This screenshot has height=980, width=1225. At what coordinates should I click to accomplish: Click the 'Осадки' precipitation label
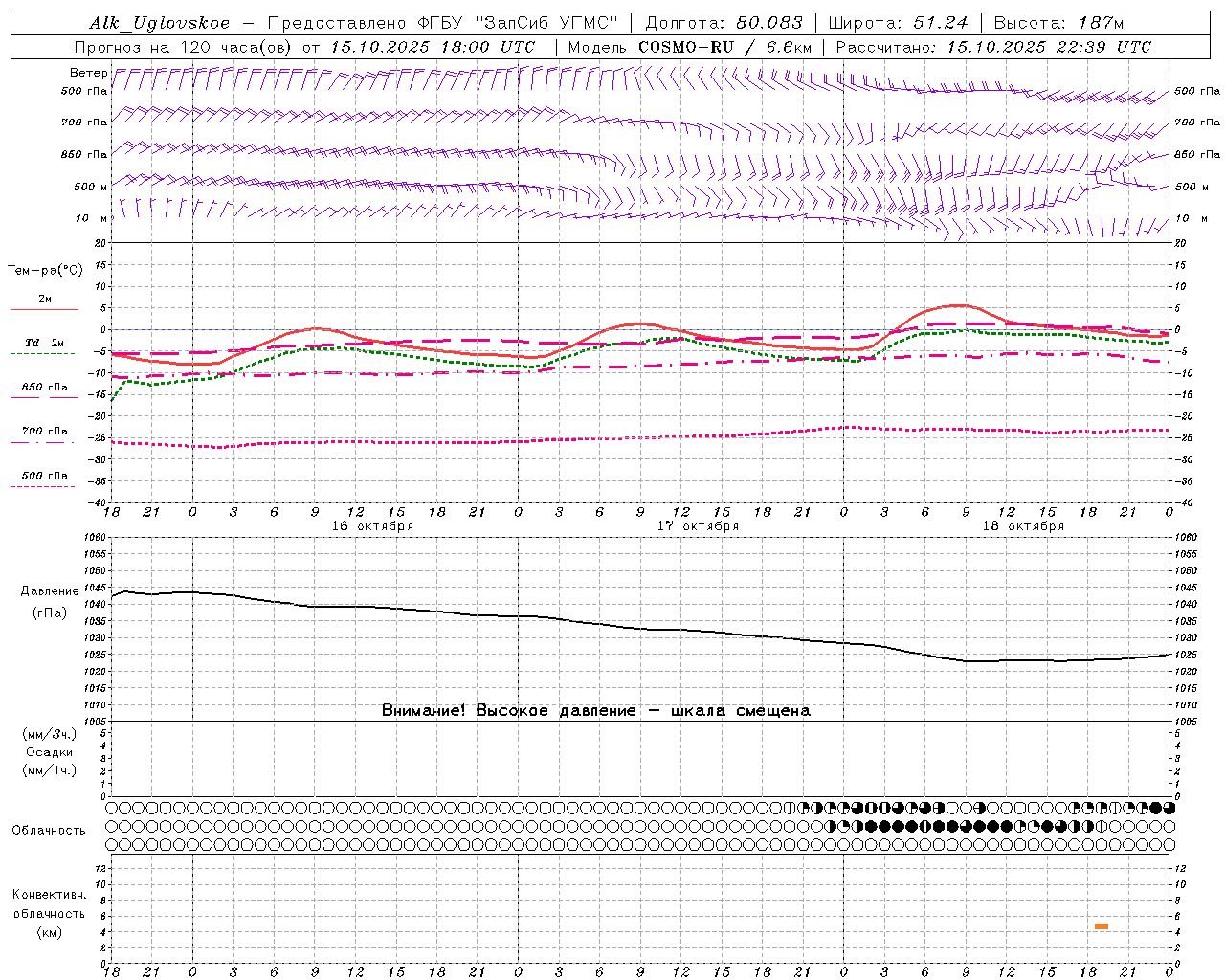pyautogui.click(x=50, y=752)
